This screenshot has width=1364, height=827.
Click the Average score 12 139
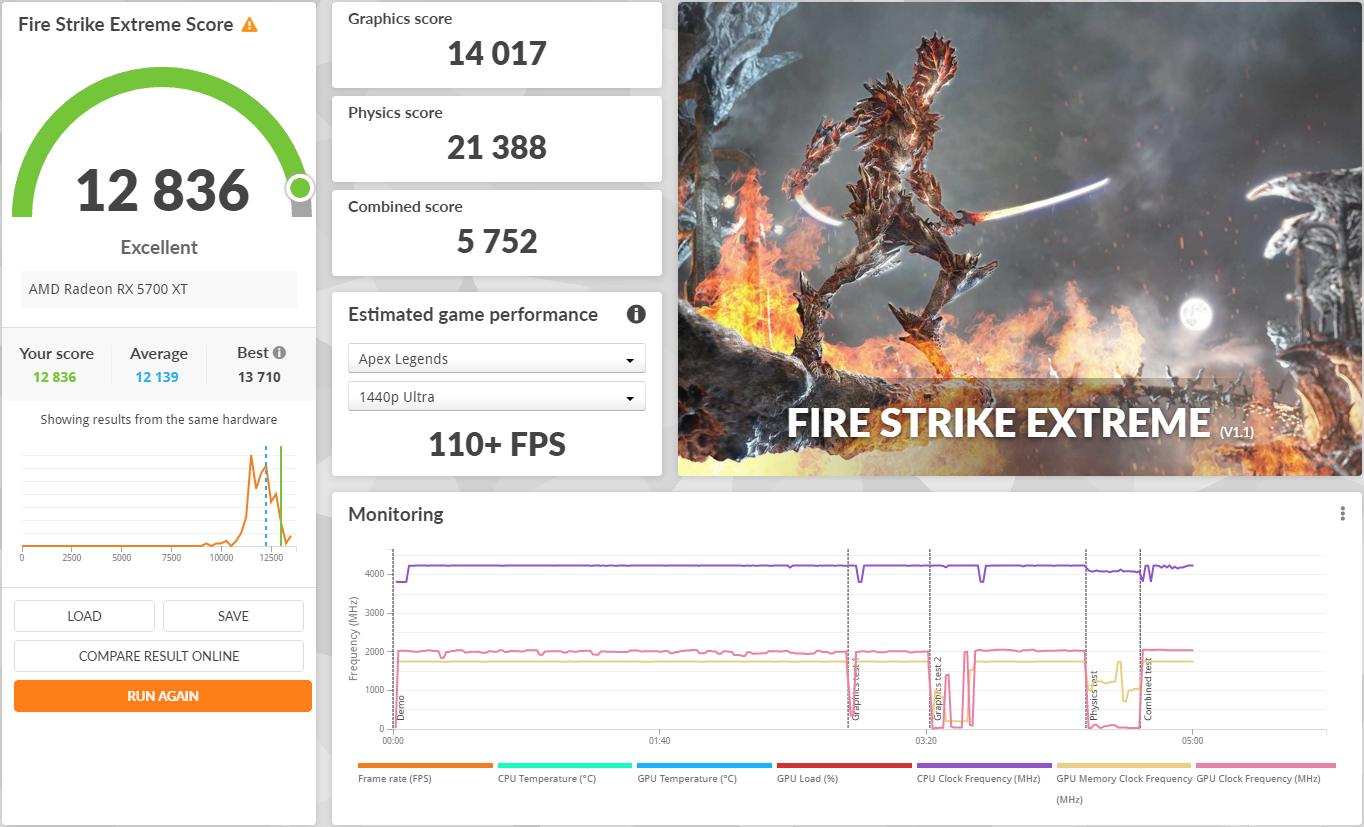(158, 377)
